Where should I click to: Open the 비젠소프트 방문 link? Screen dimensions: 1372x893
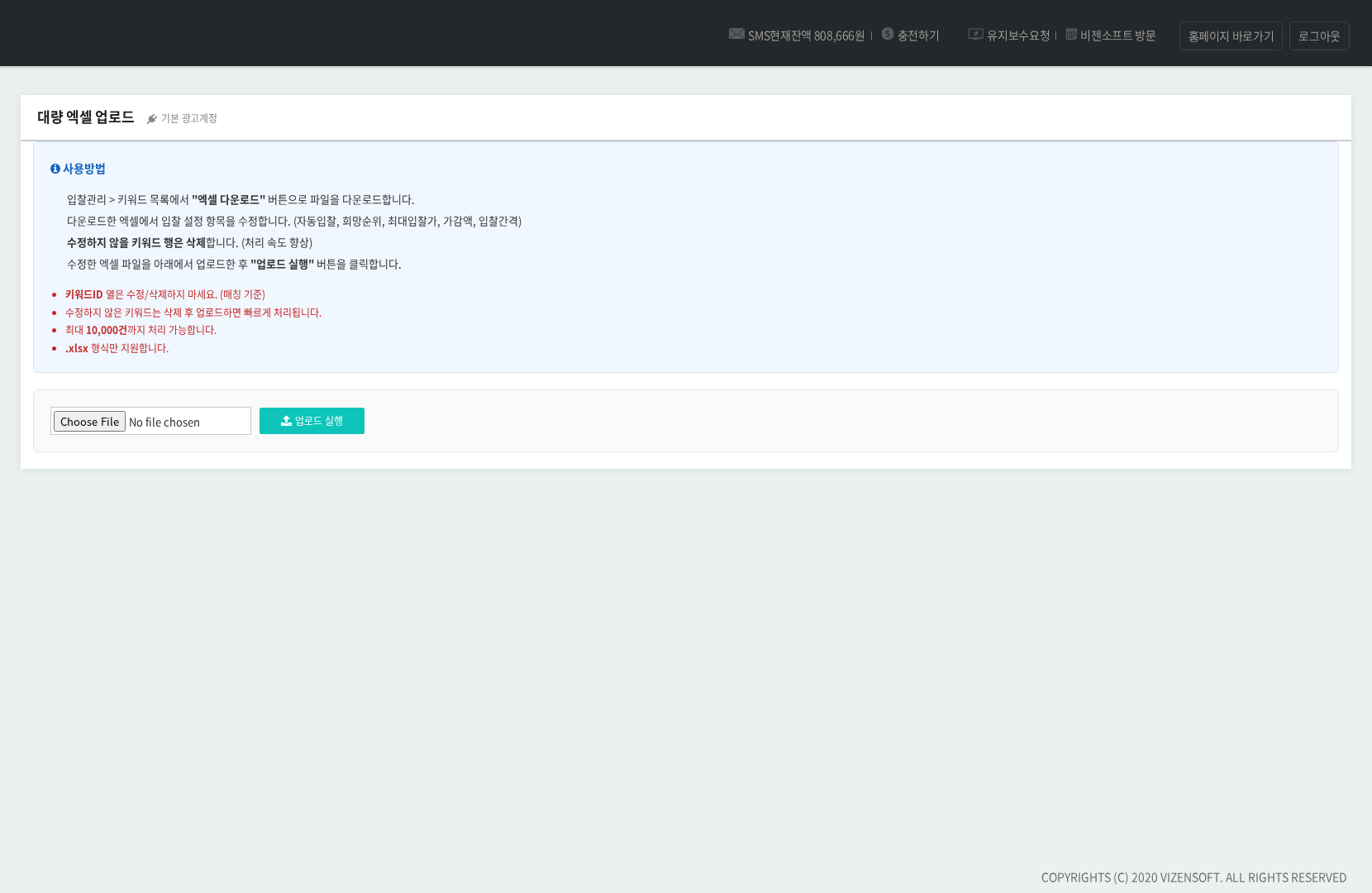pyautogui.click(x=1117, y=36)
